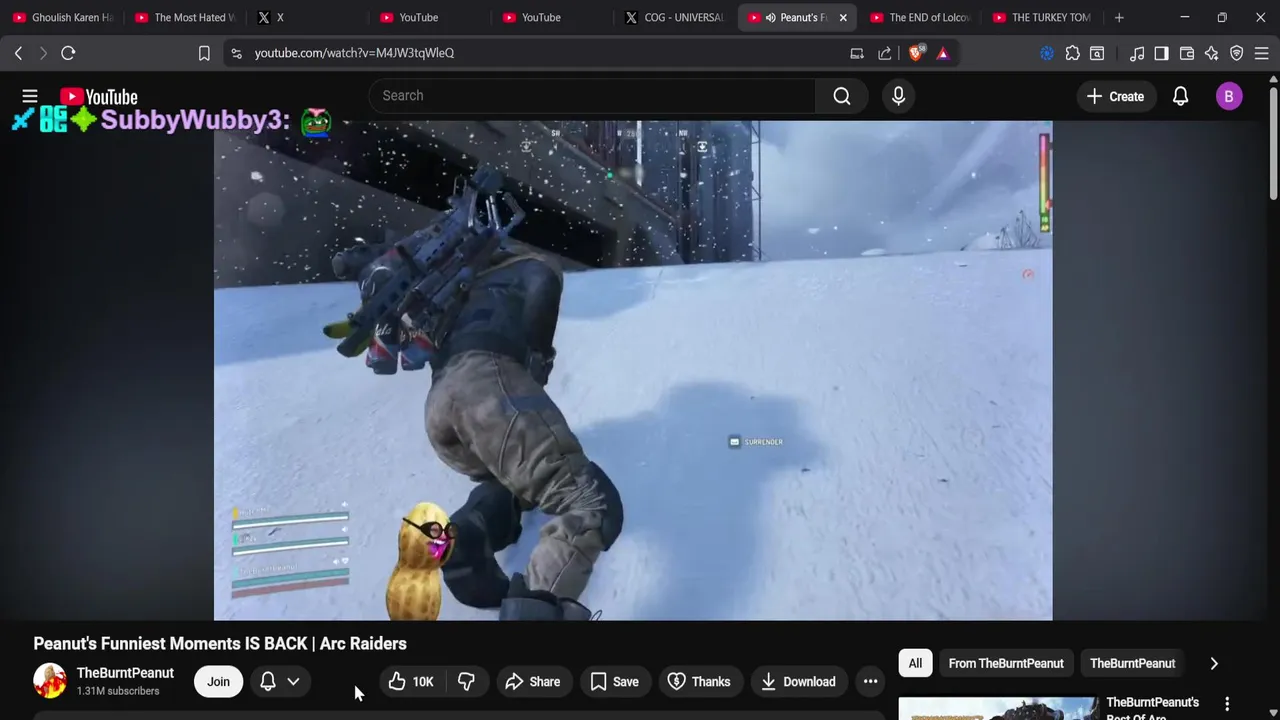Click the video title text
The image size is (1280, 720).
tap(220, 644)
